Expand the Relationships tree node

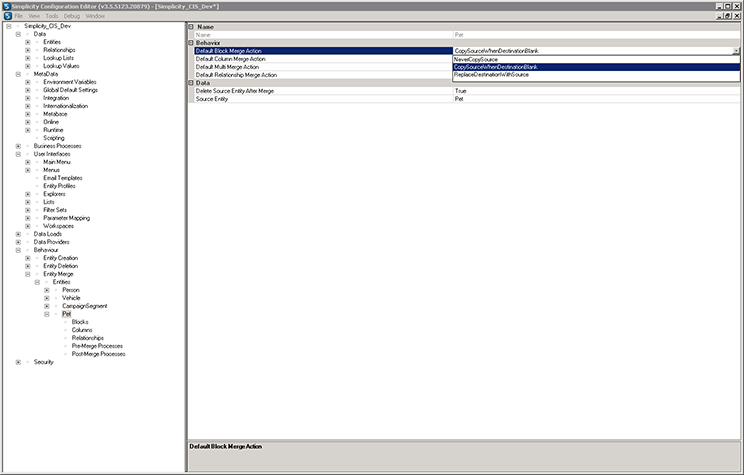click(28, 50)
